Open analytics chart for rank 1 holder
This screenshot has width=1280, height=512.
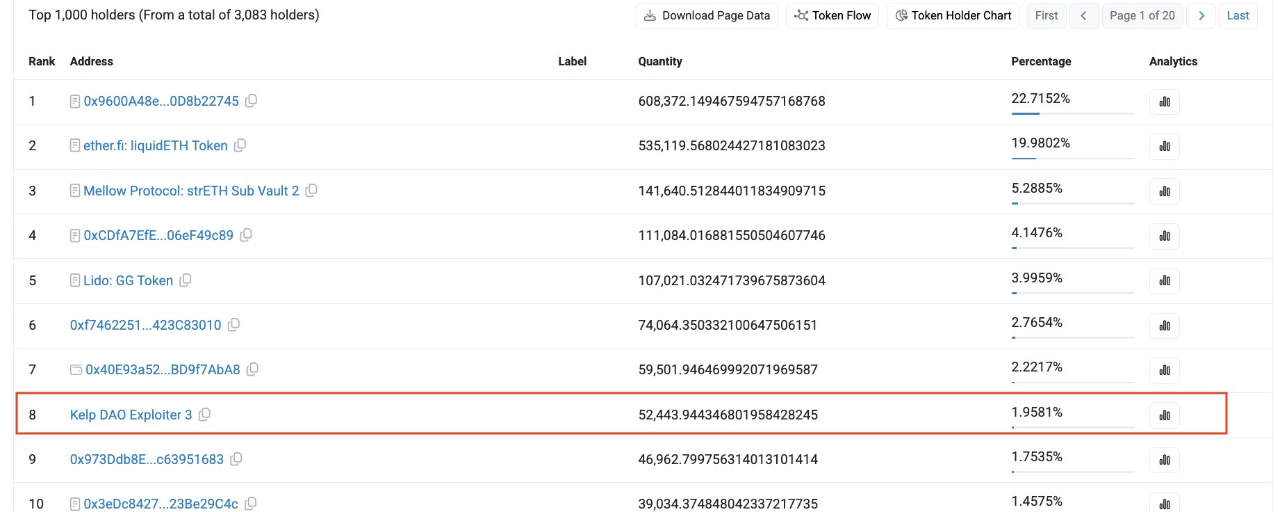click(x=1164, y=102)
